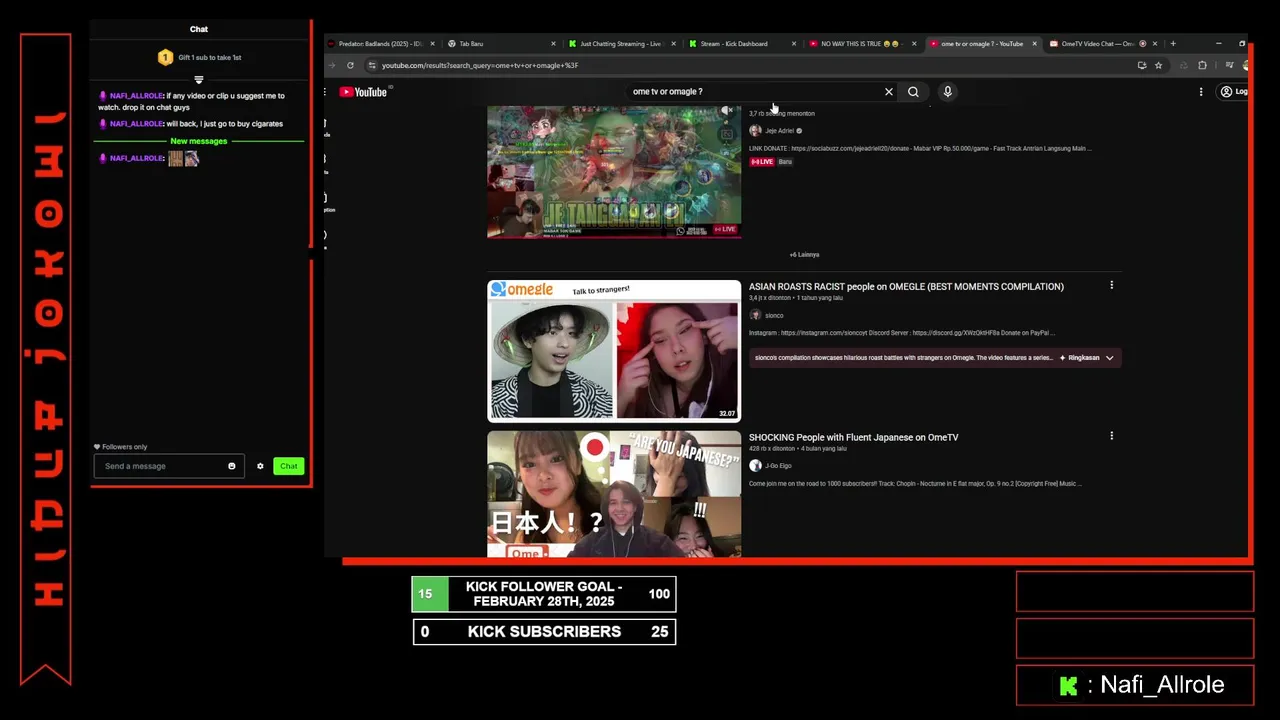This screenshot has height=720, width=1280.
Task: Open the J-Go Eigo channel name link
Action: 778,466
